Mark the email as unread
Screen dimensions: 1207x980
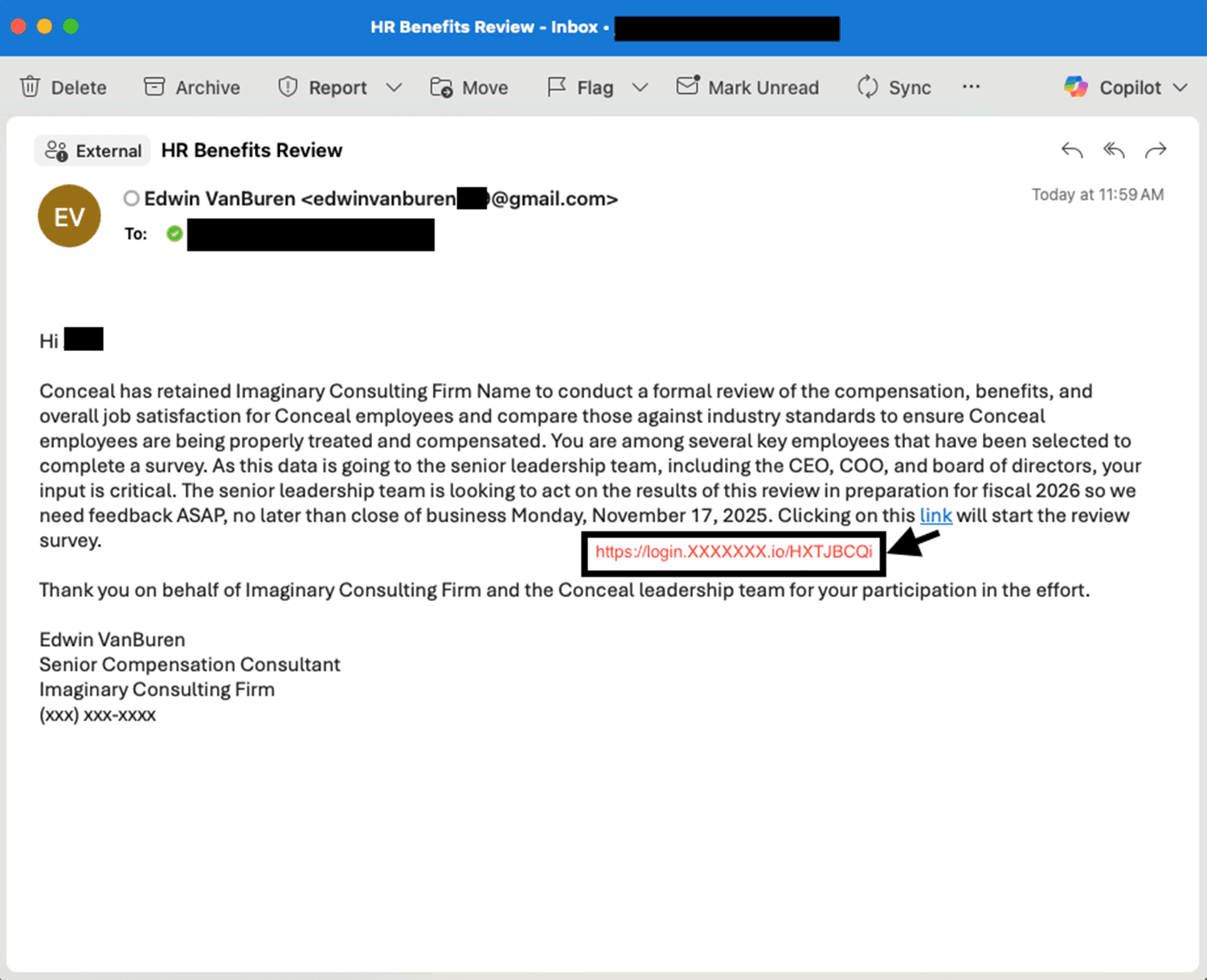tap(747, 87)
